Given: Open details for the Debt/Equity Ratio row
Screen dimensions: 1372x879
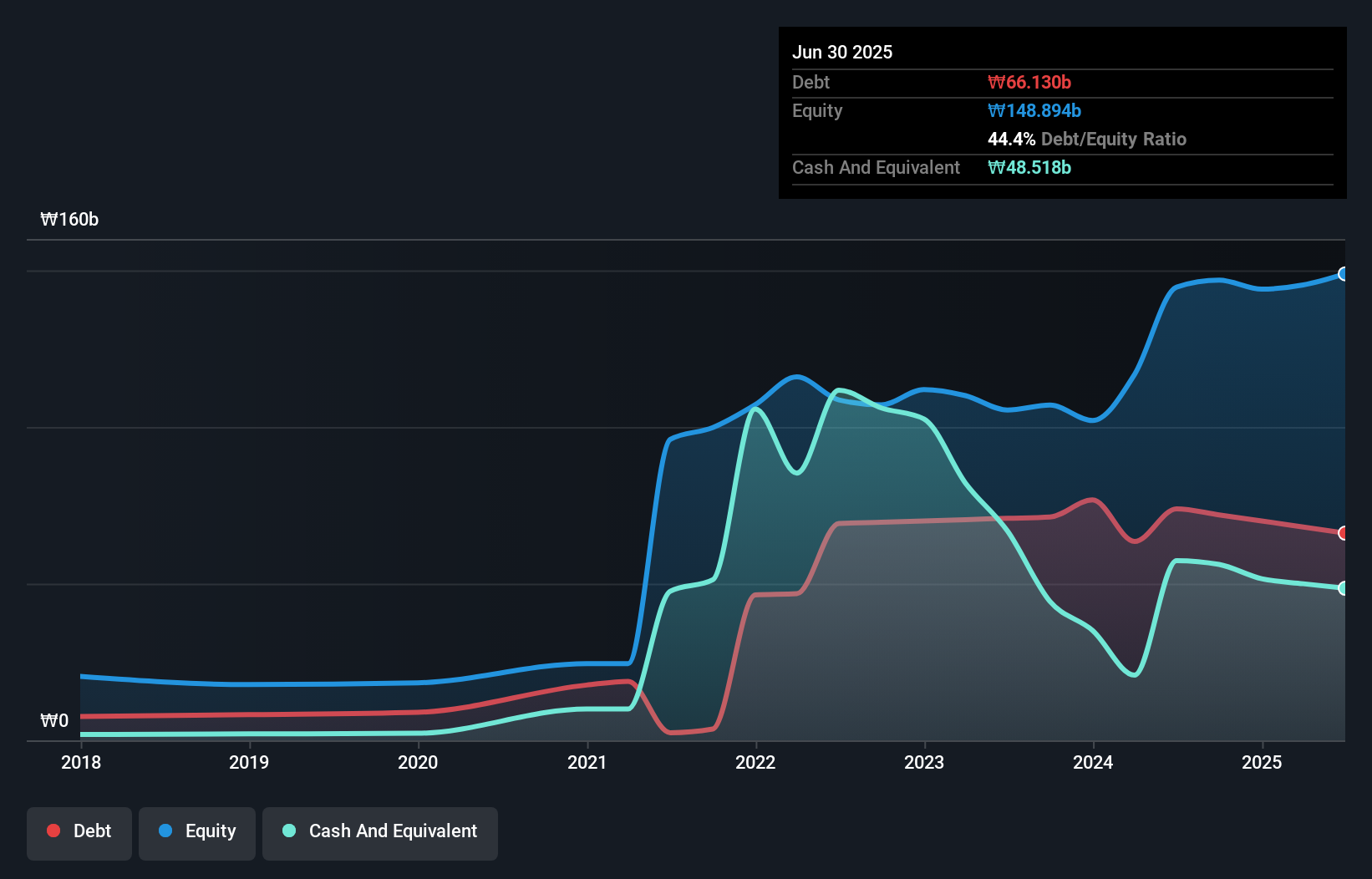Looking at the screenshot, I should click(x=1088, y=139).
